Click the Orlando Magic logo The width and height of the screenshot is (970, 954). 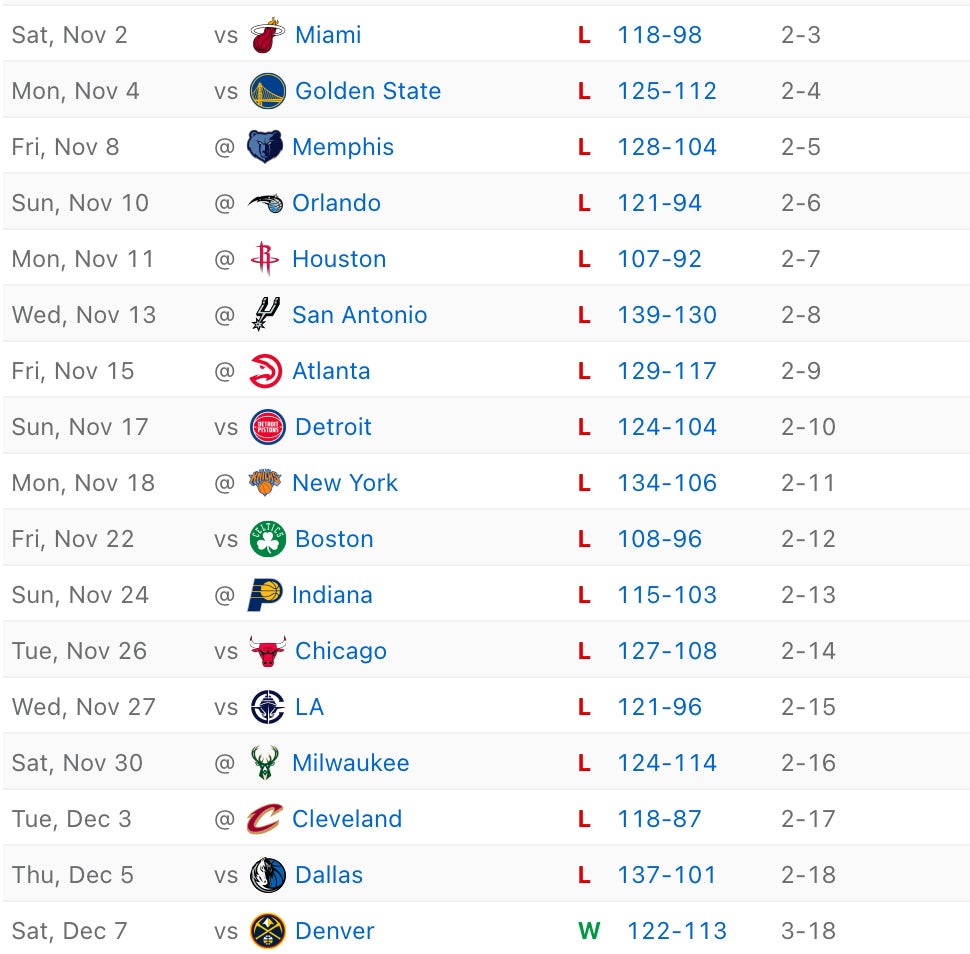point(265,203)
